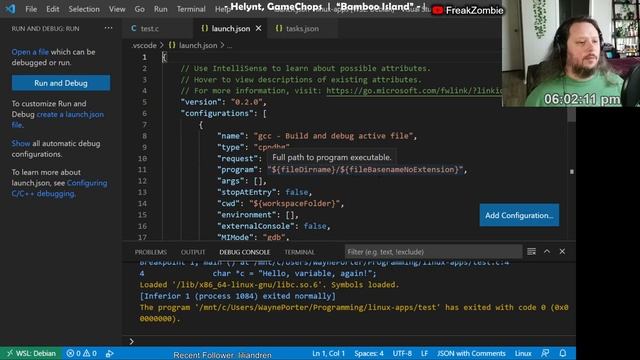Click the VS Code logo icon
The image size is (640, 360).
pyautogui.click(x=11, y=9)
